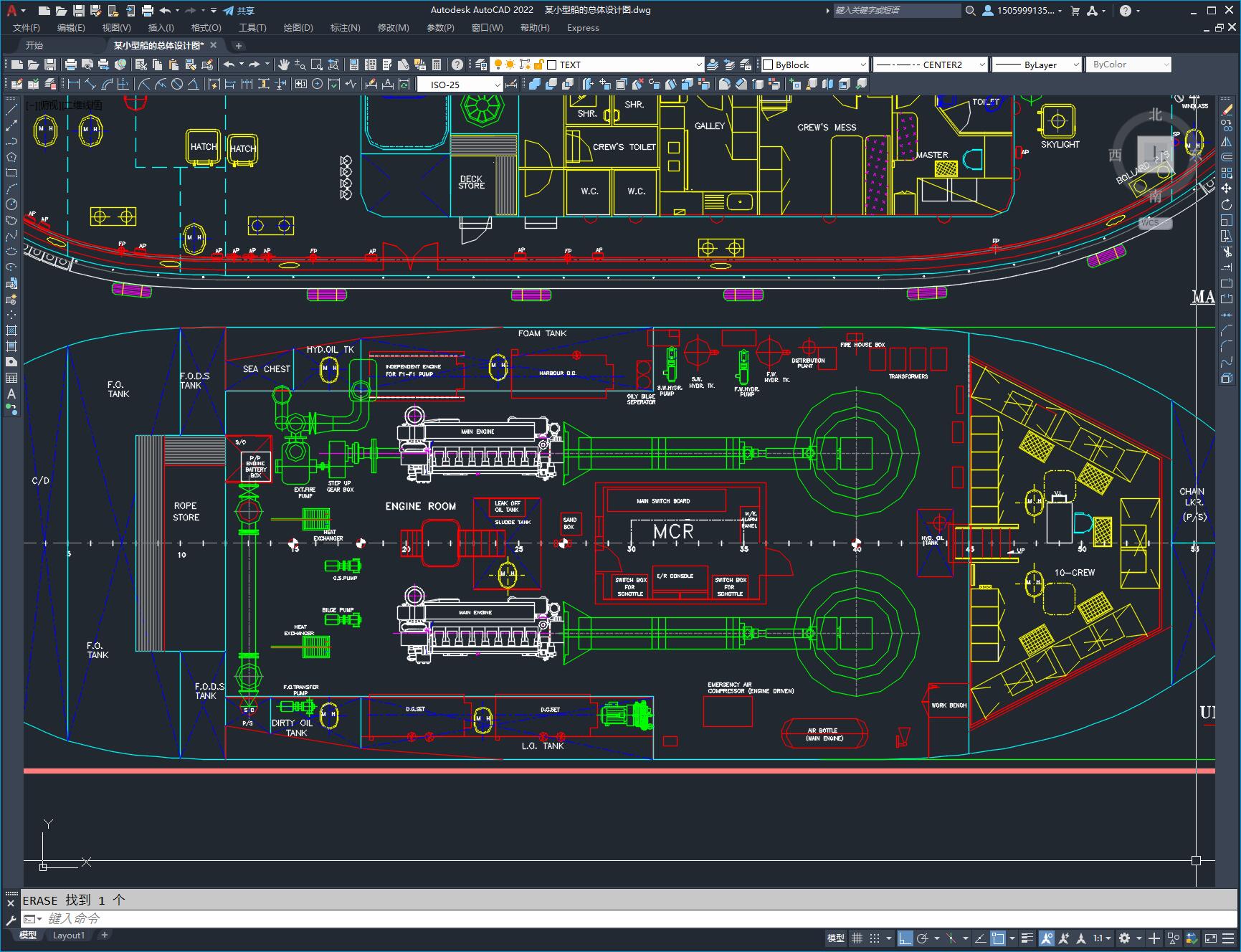Viewport: 1241px width, 952px height.
Task: Open the Layer Properties Manager icon
Action: [481, 65]
